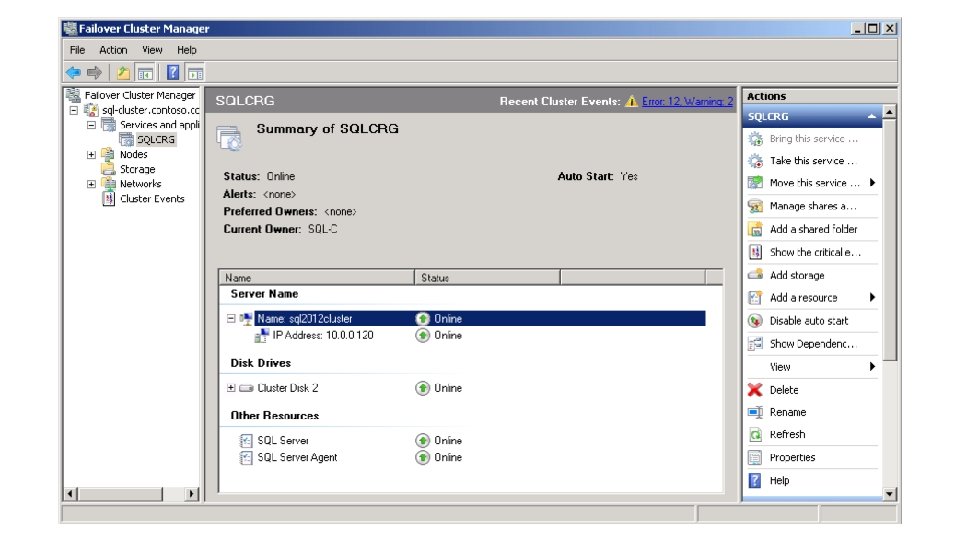The image size is (960, 540).
Task: Click the Add storage icon
Action: 756,274
